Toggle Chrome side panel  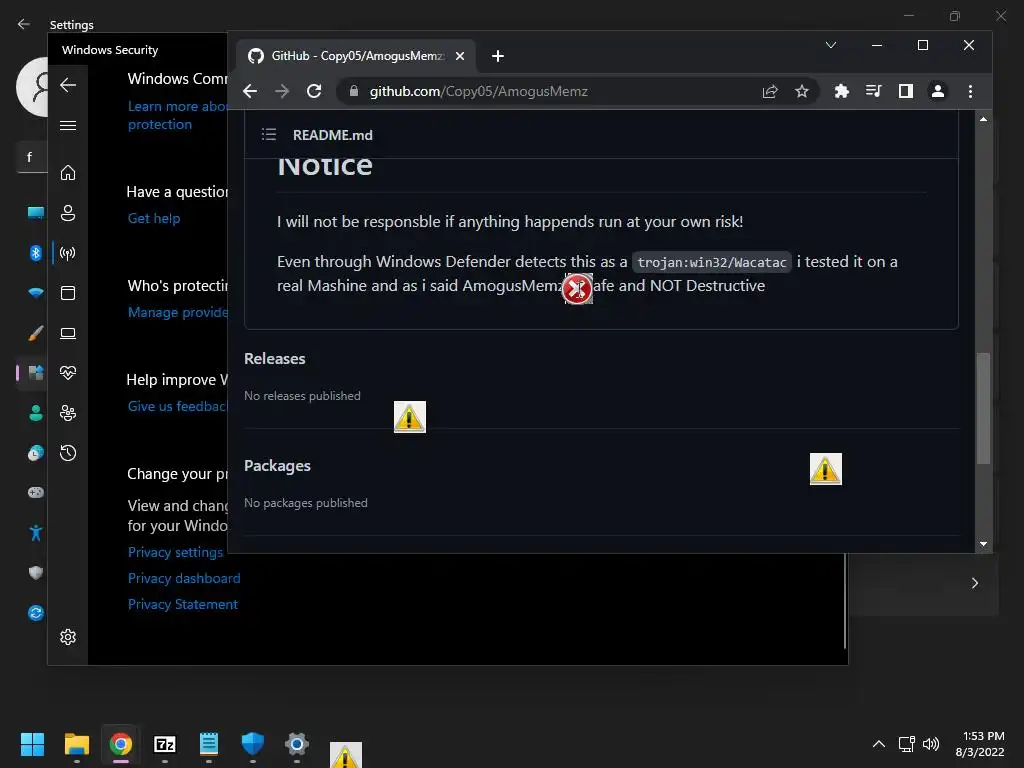coord(906,91)
